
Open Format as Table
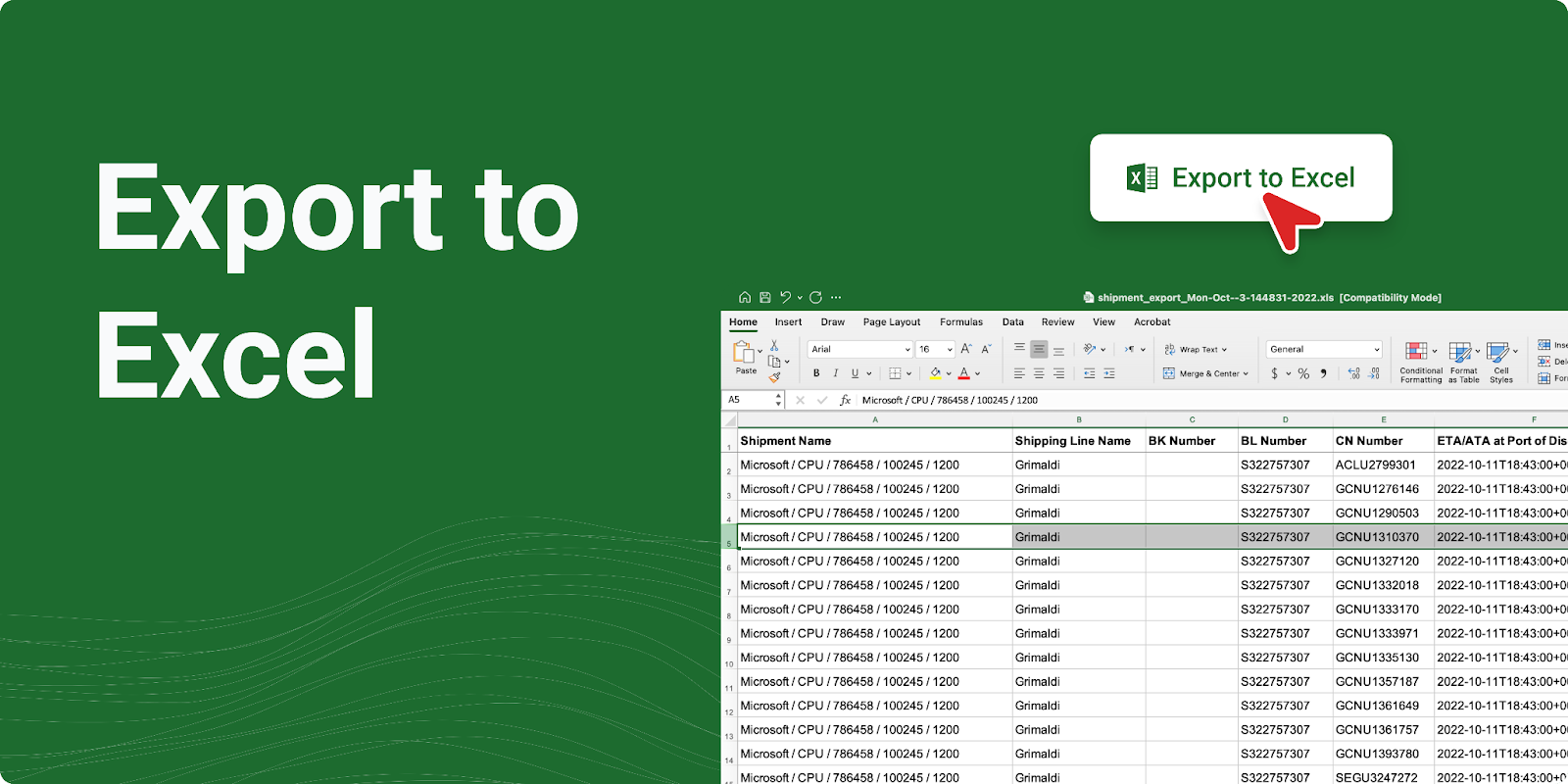1464,362
